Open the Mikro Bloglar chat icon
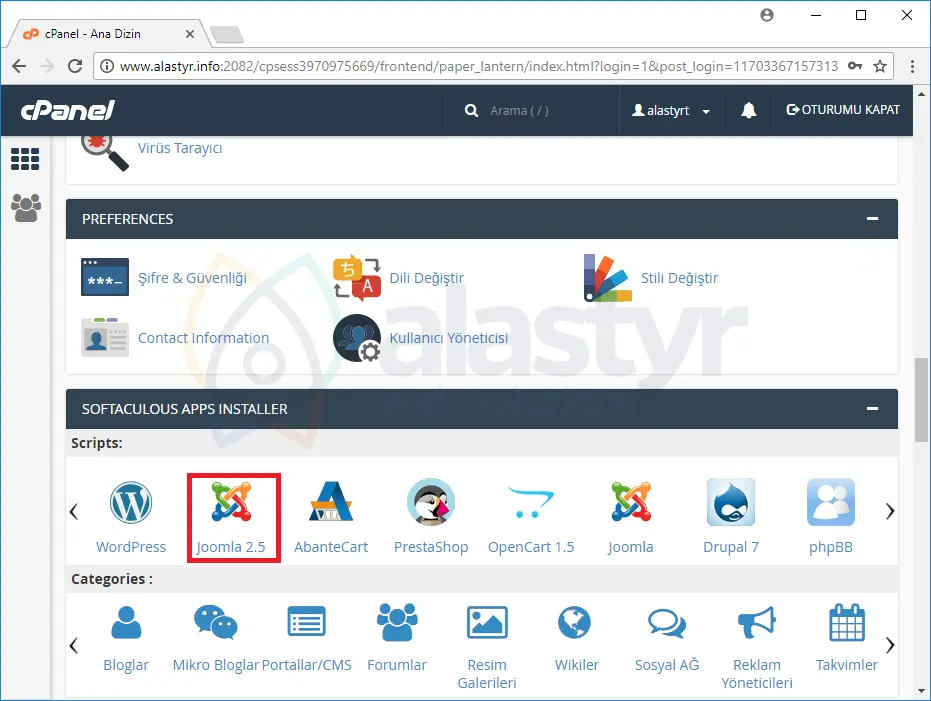 click(x=216, y=622)
